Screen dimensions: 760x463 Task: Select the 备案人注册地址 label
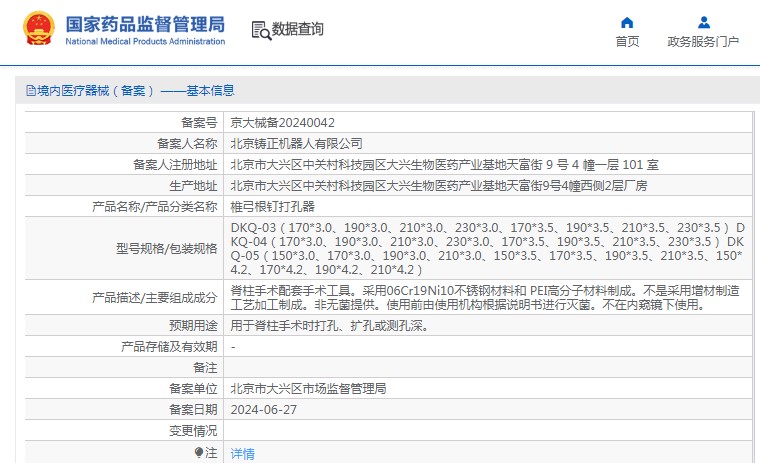175,165
